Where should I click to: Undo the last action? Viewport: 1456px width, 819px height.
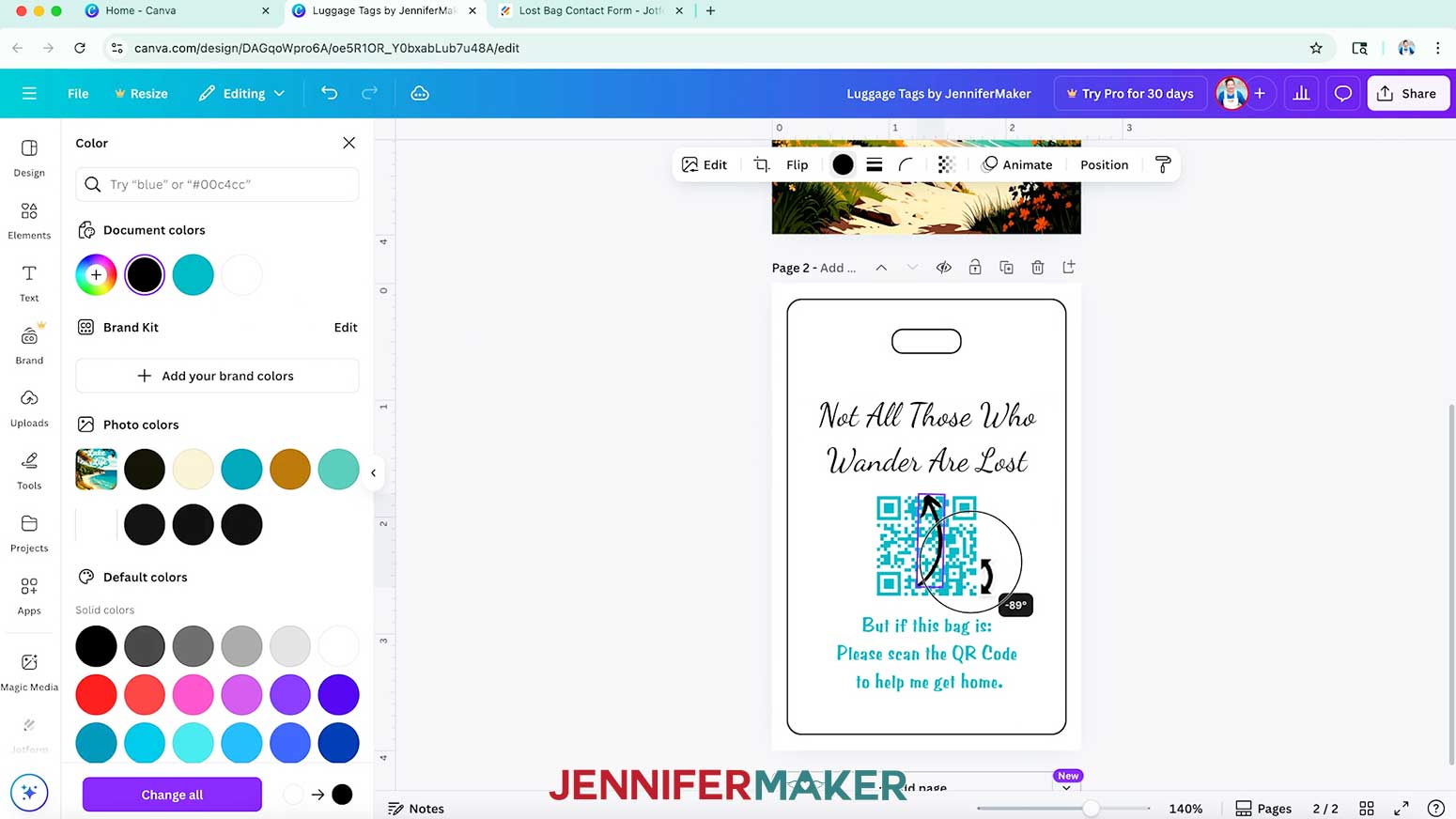pyautogui.click(x=329, y=93)
